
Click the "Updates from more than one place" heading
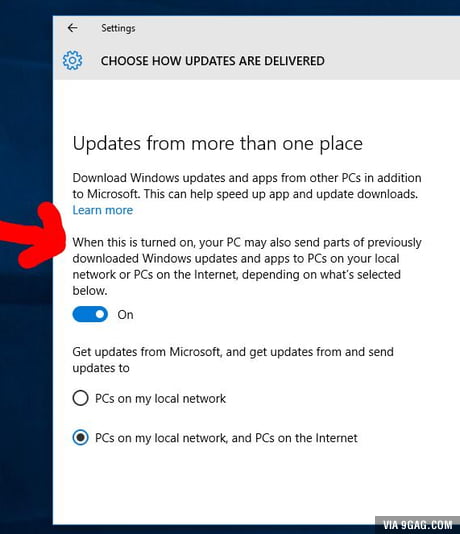(x=218, y=144)
